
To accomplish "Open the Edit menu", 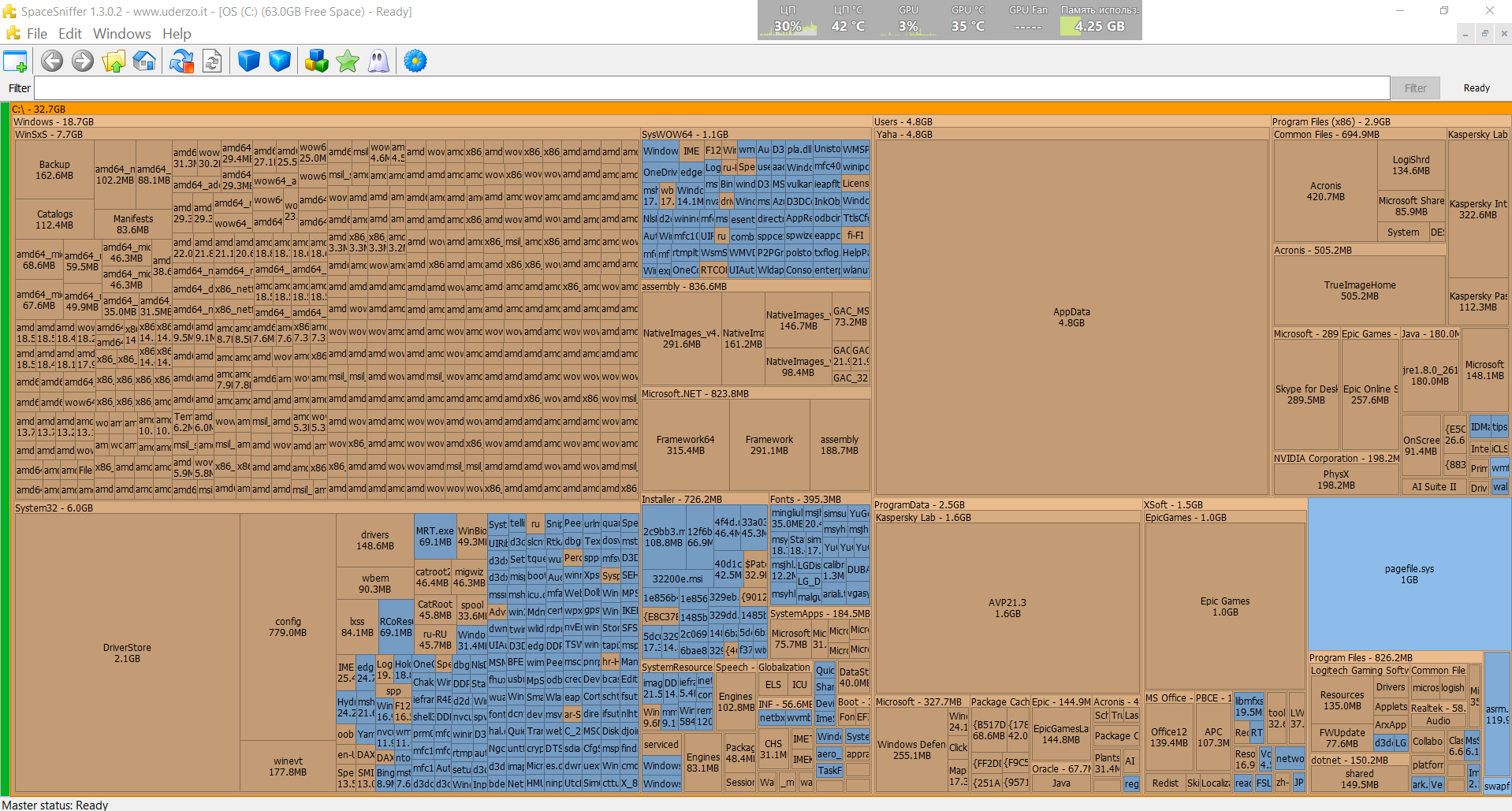I will [x=70, y=34].
